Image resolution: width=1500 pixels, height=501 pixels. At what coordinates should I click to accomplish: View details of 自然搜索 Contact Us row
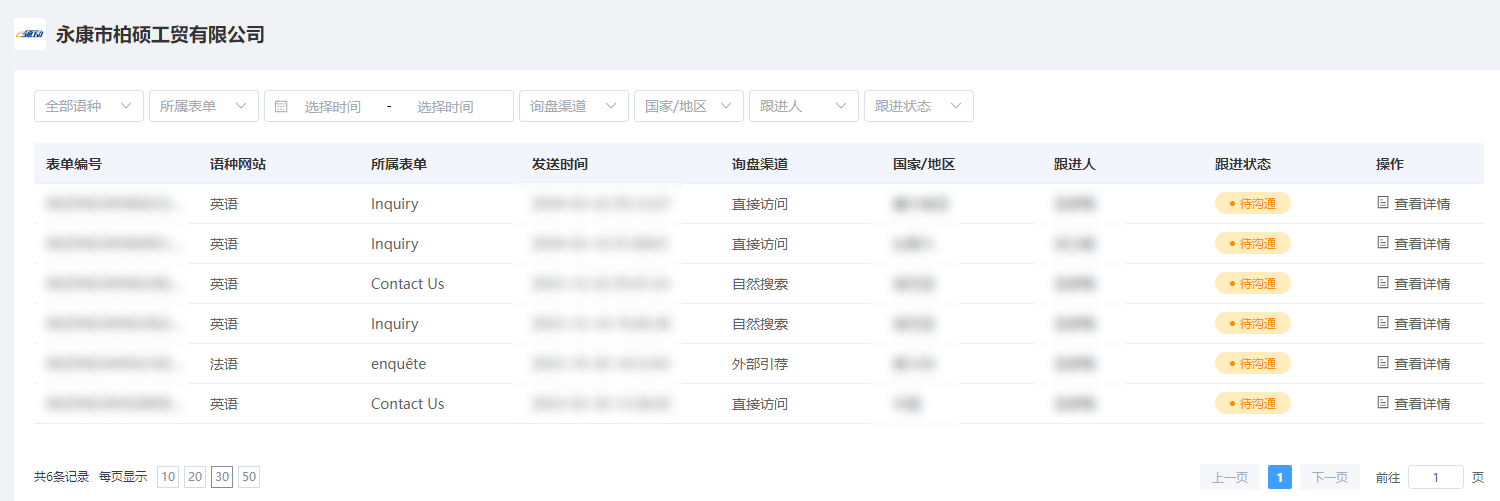(1414, 284)
